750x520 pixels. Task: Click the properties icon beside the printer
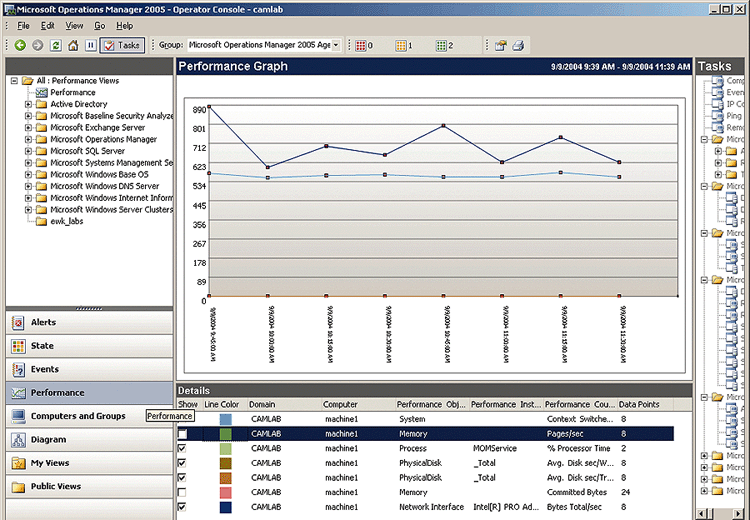(x=500, y=45)
